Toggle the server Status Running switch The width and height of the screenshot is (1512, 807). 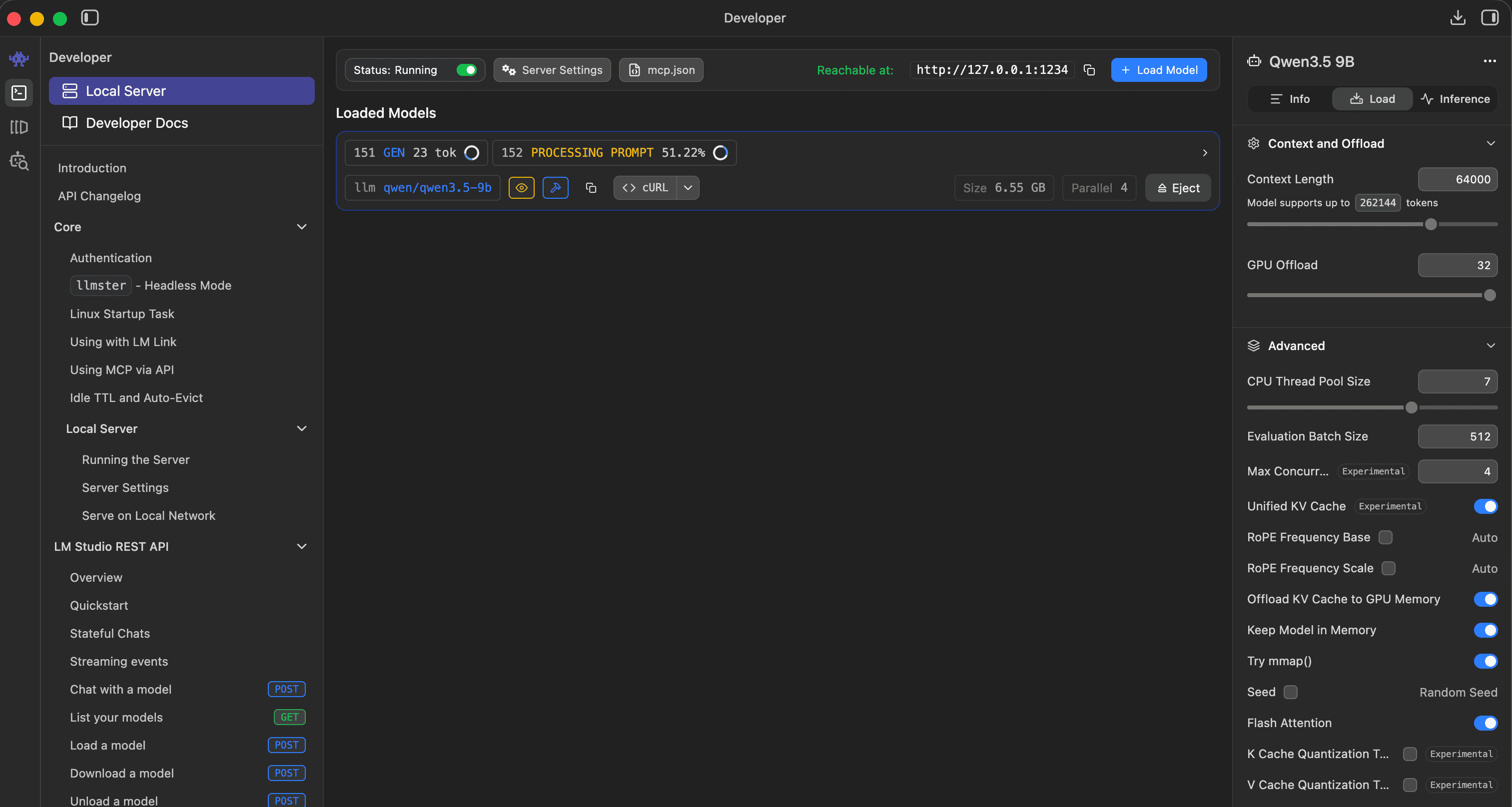click(467, 70)
